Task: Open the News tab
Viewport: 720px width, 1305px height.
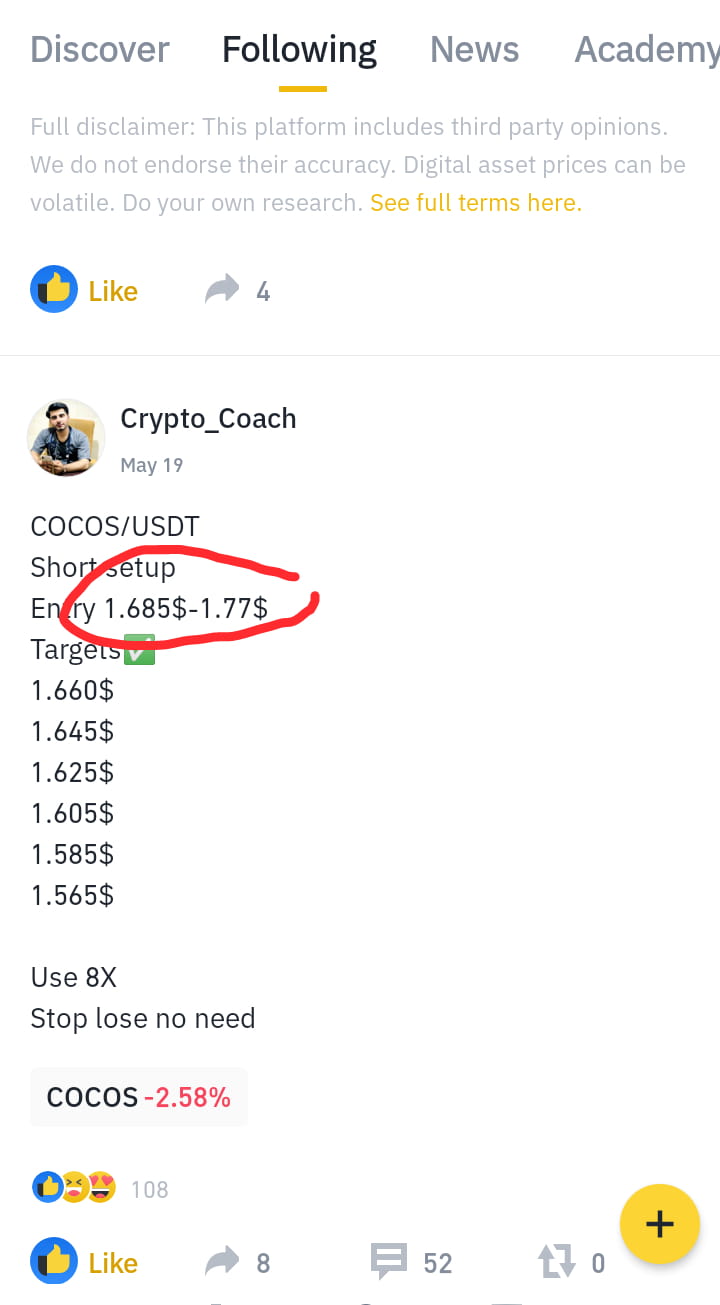Action: tap(474, 49)
